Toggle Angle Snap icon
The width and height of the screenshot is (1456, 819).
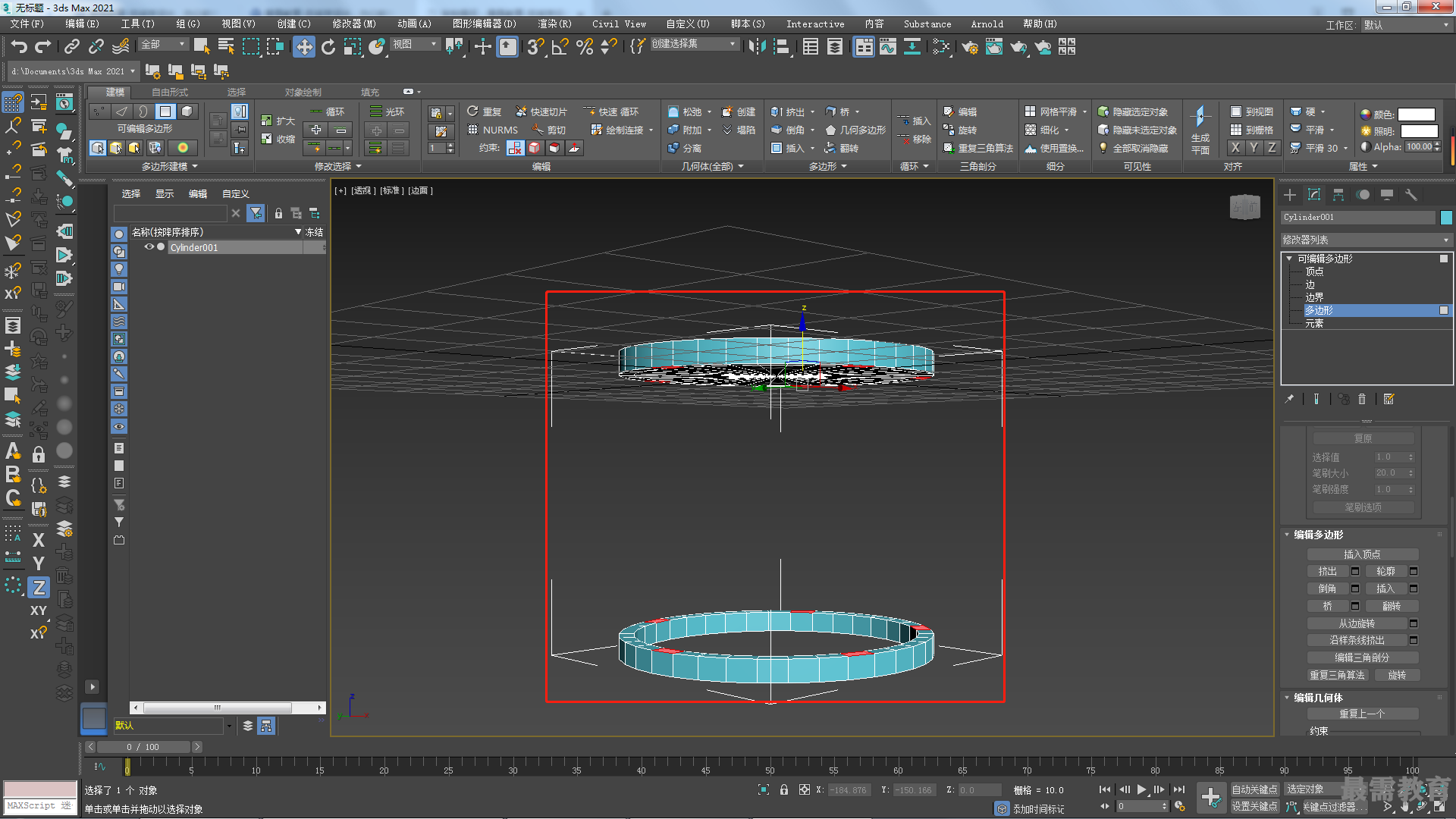point(560,47)
